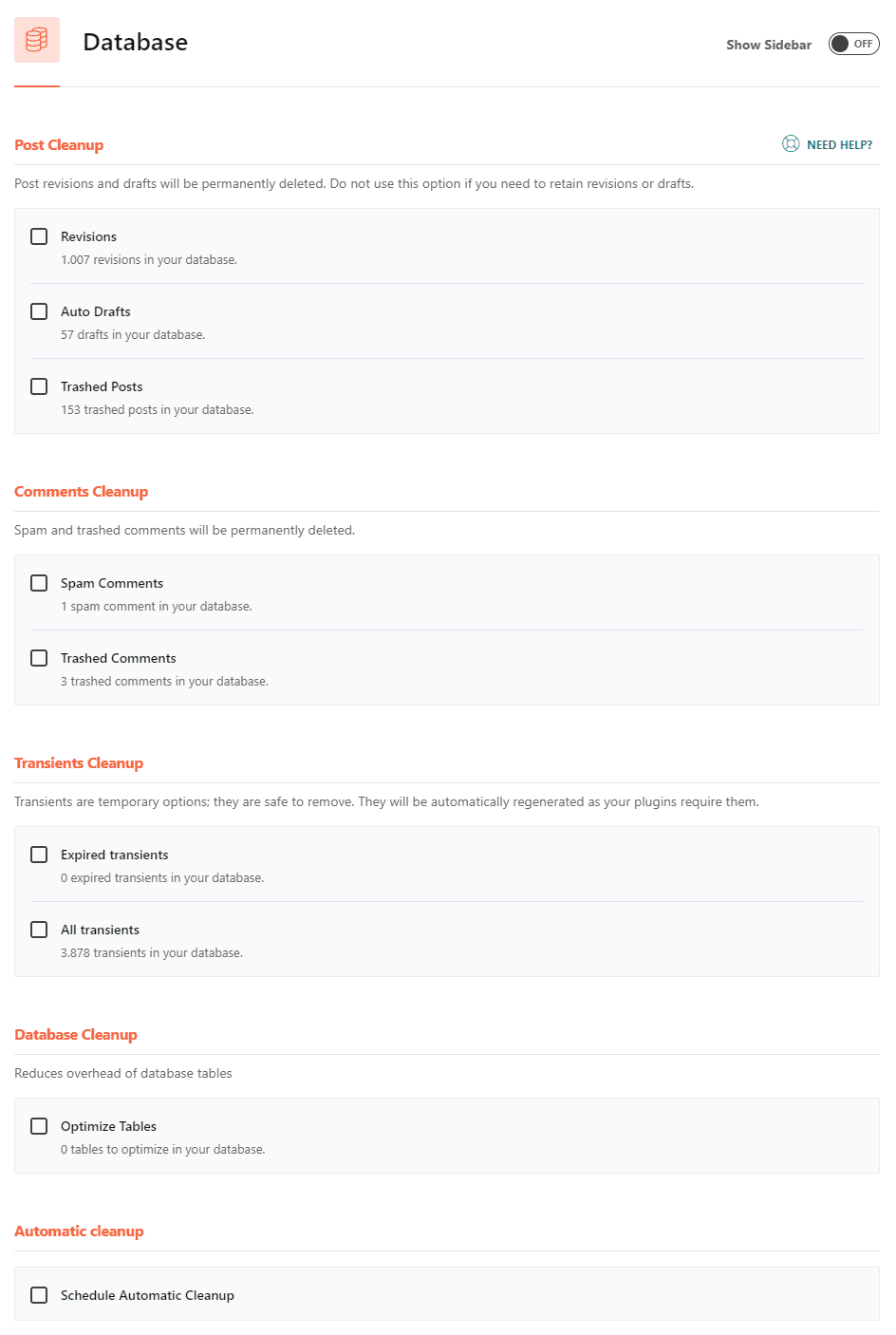Click the Database page title
896x1335 pixels.
[x=136, y=43]
